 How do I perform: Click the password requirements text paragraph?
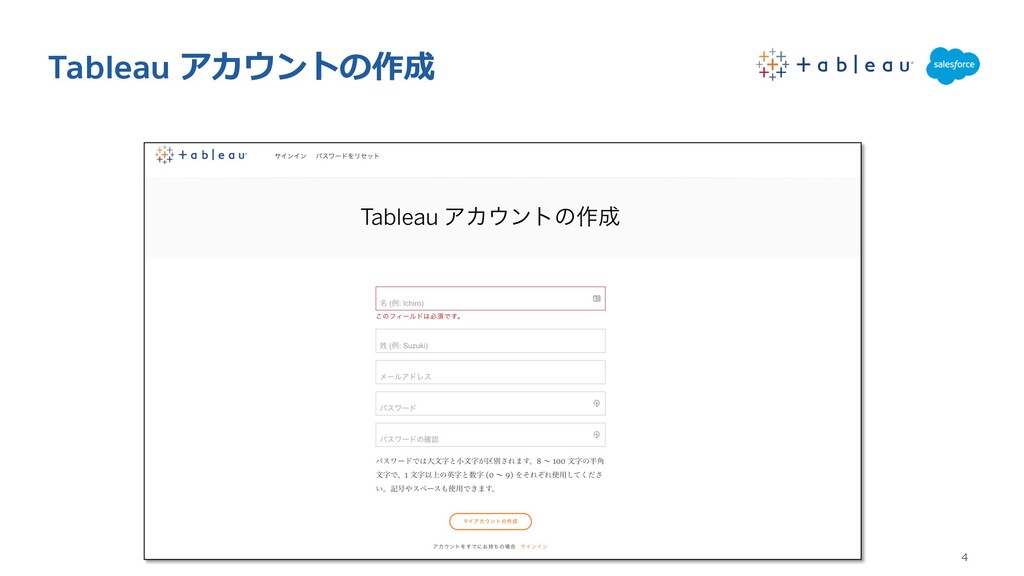(x=490, y=475)
